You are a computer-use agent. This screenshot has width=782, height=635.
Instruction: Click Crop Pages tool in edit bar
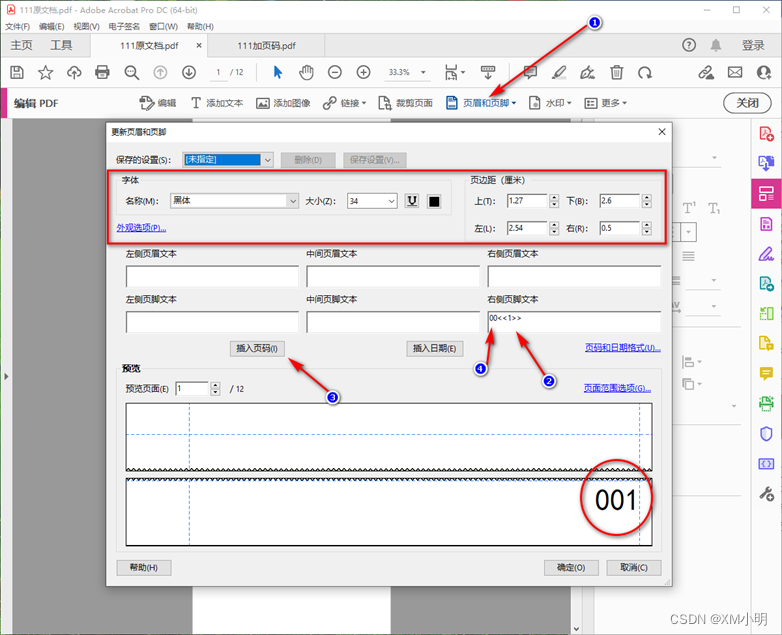405,103
